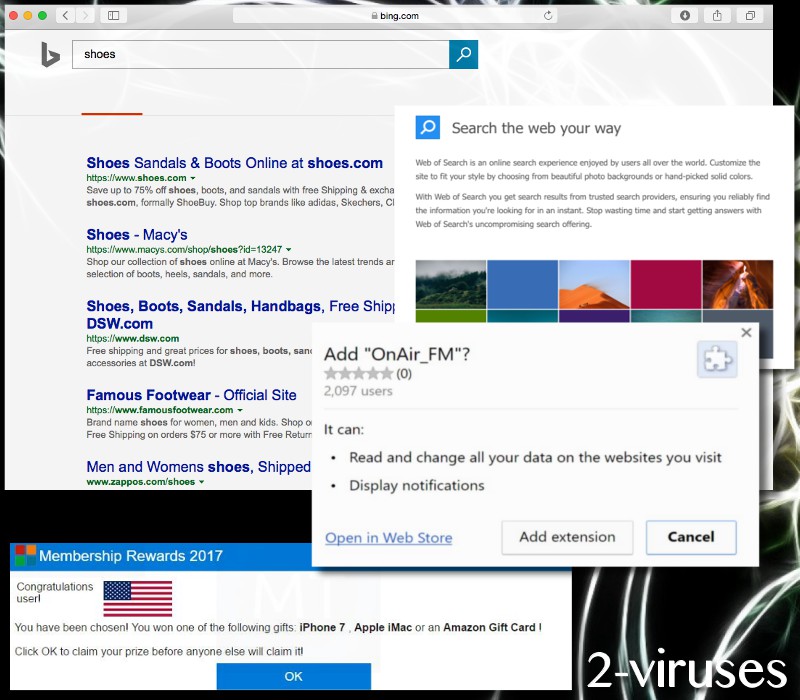This screenshot has width=800, height=700.
Task: Click the Web of Search magnifier icon
Action: click(428, 127)
